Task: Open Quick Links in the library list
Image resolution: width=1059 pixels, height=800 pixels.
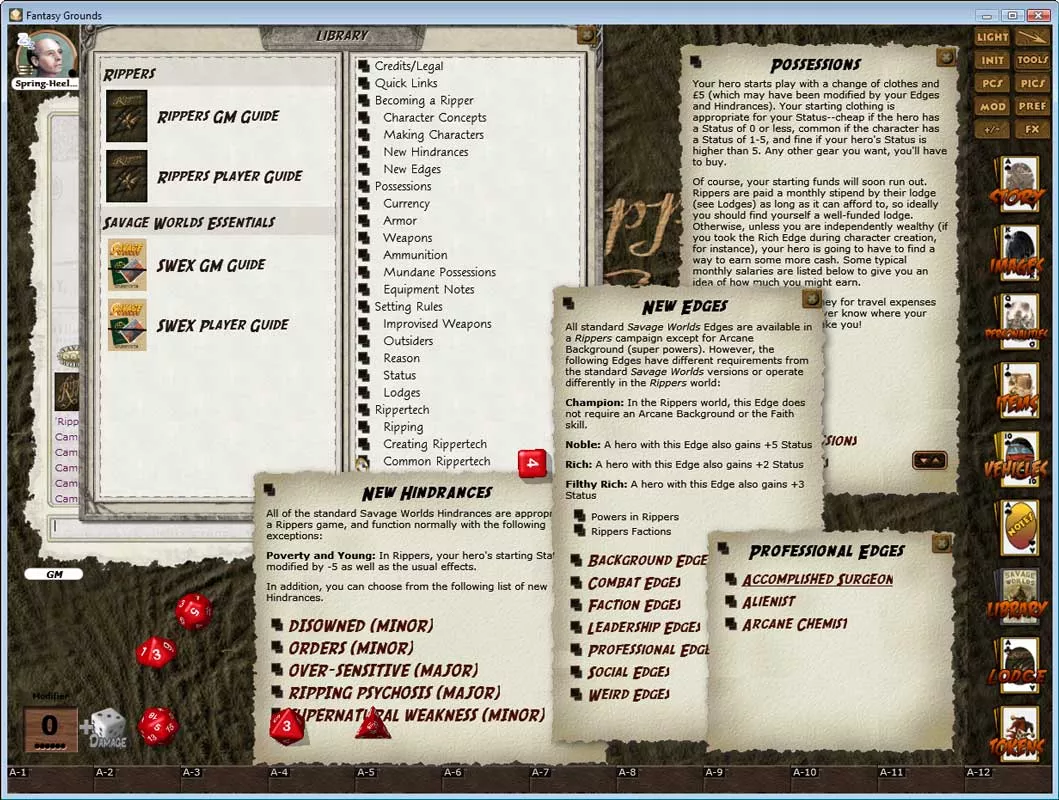Action: click(406, 83)
